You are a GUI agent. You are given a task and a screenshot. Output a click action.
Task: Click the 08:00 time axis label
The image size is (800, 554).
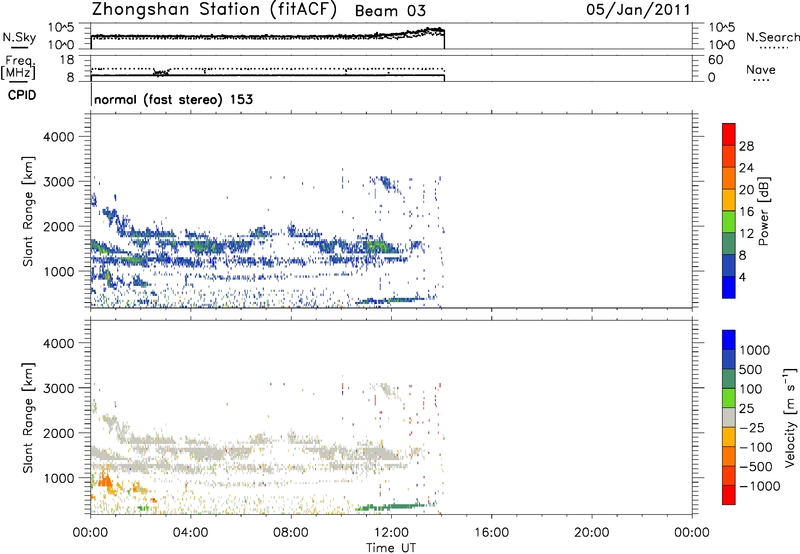291,533
